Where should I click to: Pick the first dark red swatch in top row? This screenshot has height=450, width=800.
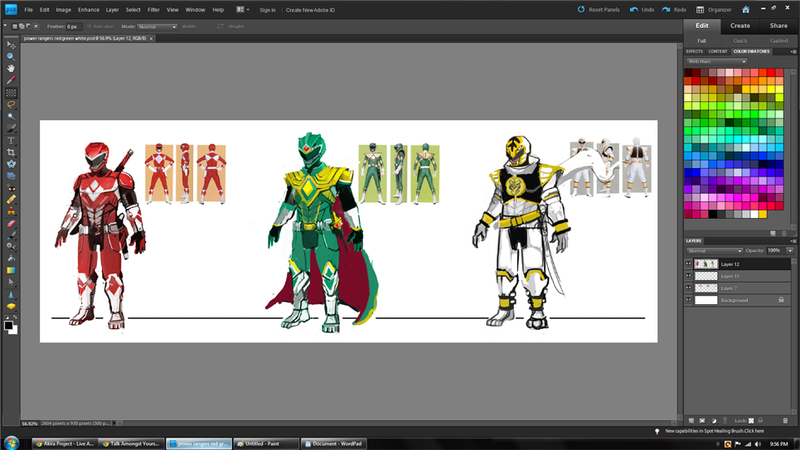(688, 72)
